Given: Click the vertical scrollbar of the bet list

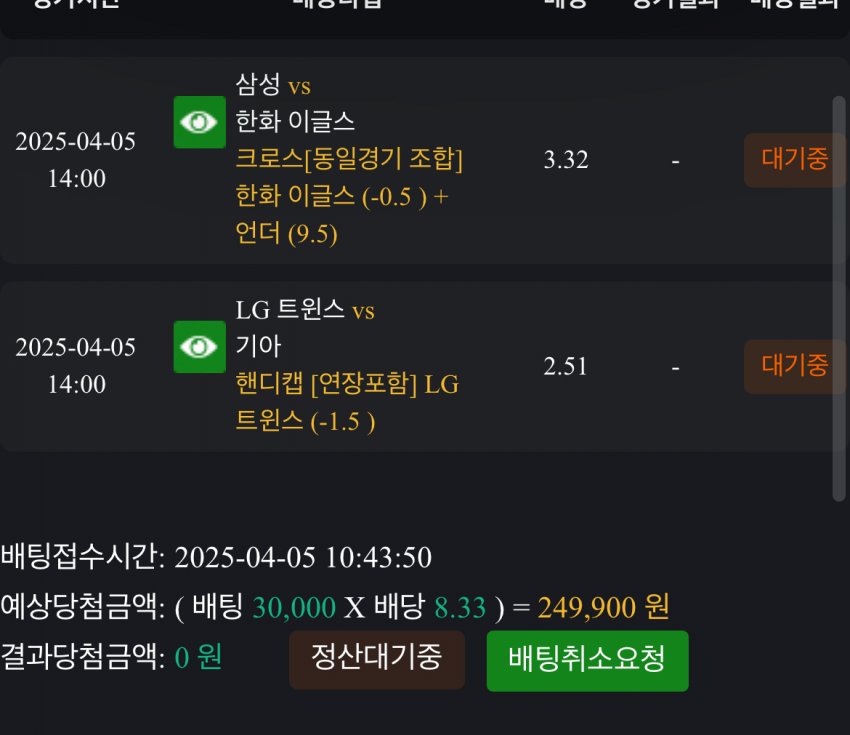Looking at the screenshot, I should pos(838,300).
